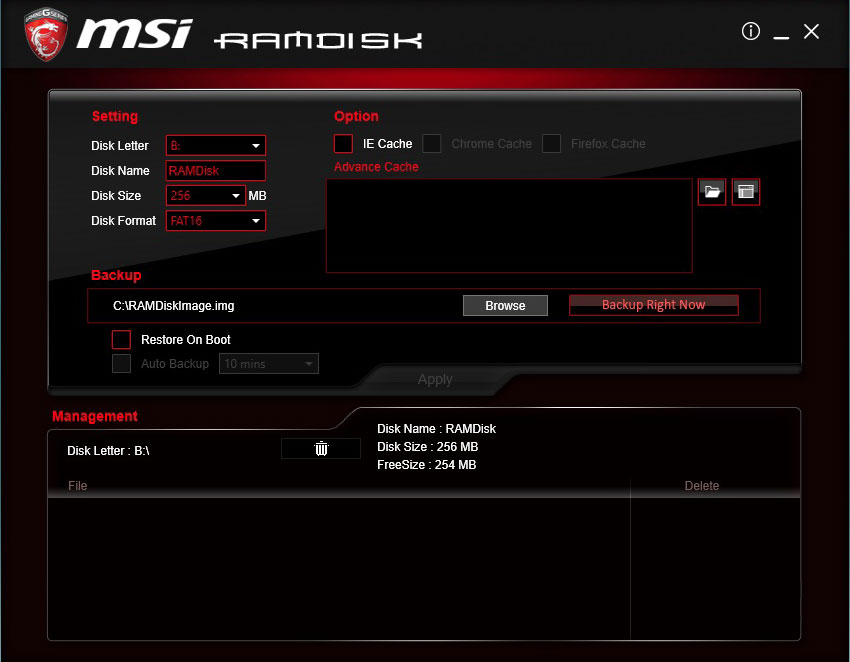Toggle the Auto Backup checkbox
This screenshot has height=662, width=850.
point(121,363)
